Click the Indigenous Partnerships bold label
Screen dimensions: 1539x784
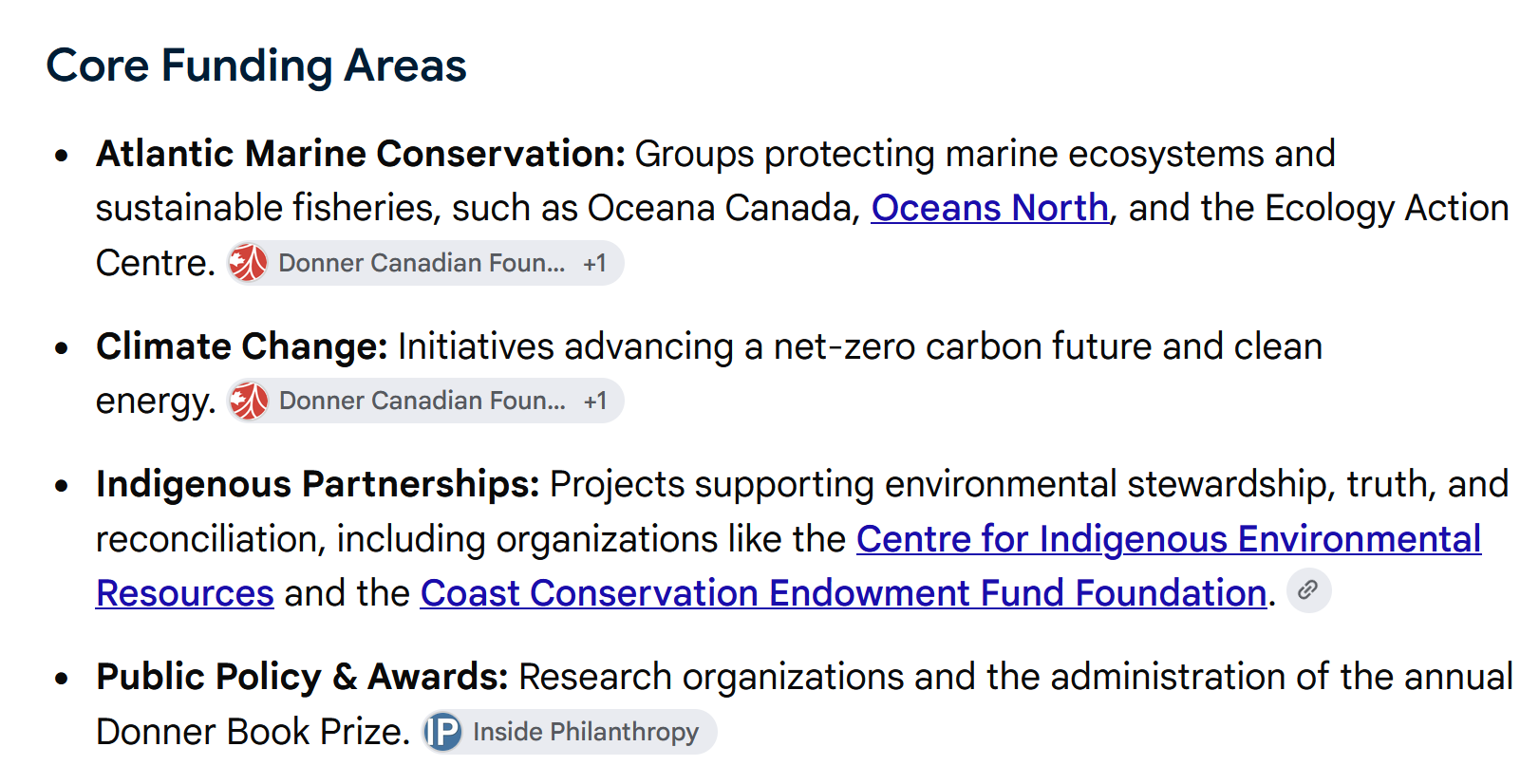point(318,484)
